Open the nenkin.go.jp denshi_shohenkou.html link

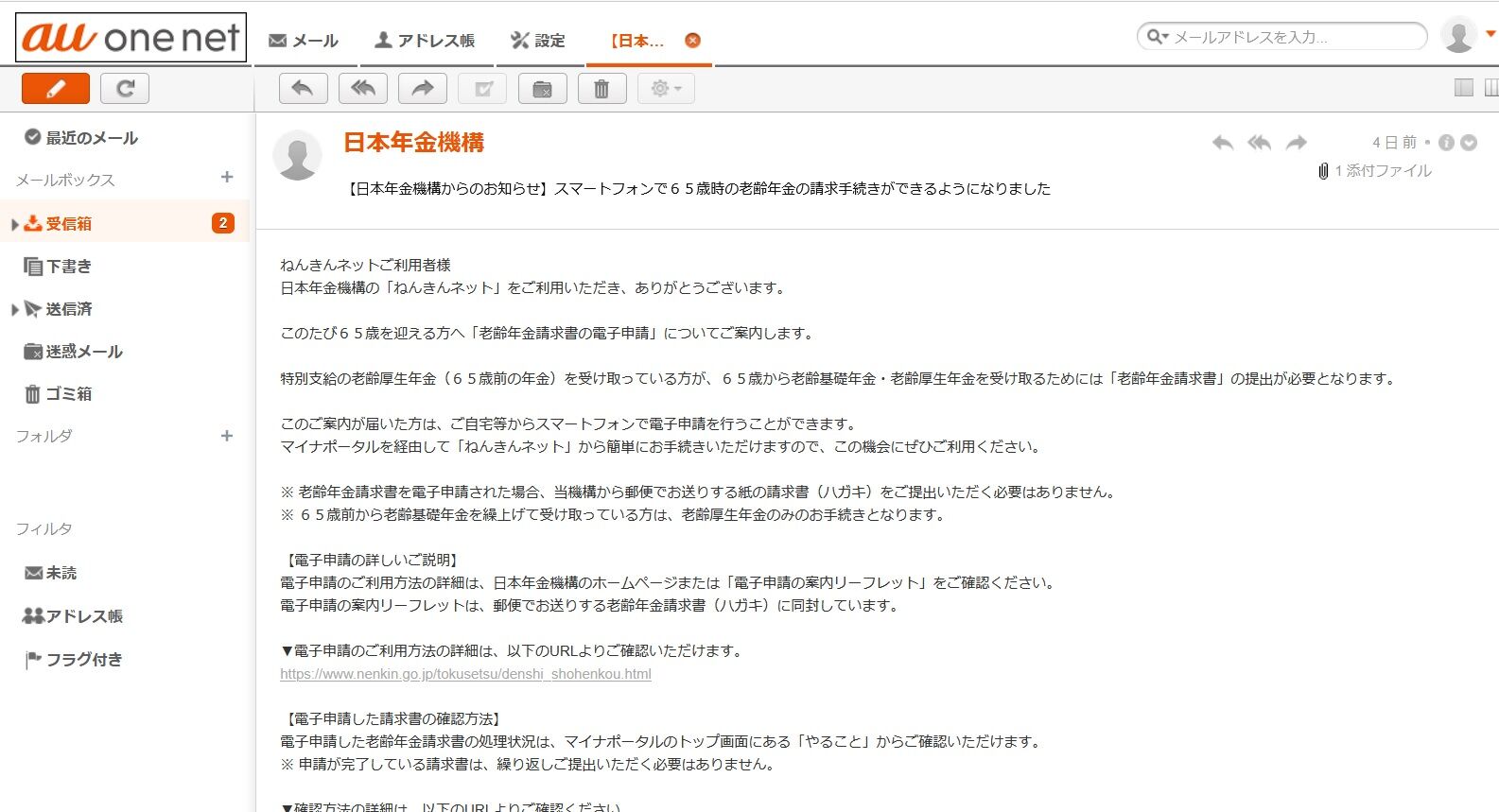pyautogui.click(x=465, y=674)
